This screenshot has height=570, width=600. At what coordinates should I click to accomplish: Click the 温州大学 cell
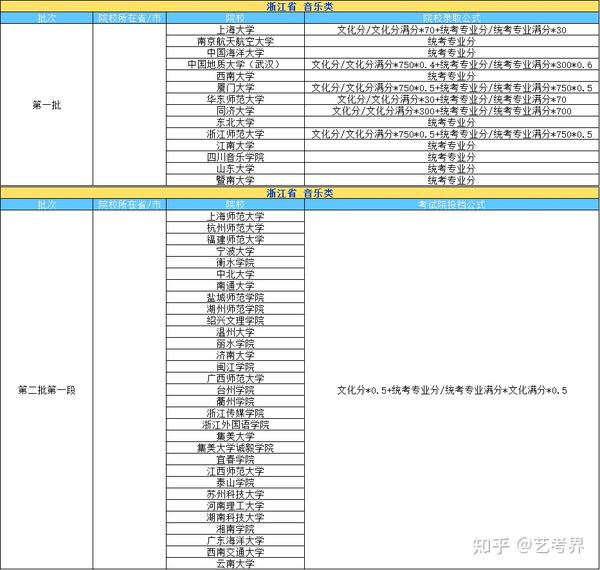point(235,332)
